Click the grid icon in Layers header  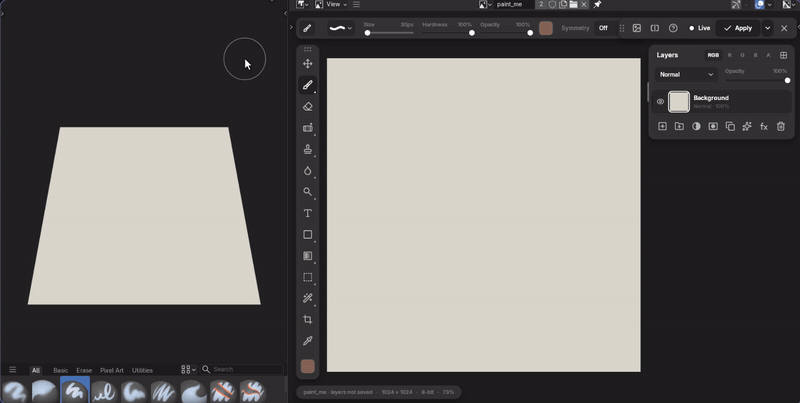point(784,55)
